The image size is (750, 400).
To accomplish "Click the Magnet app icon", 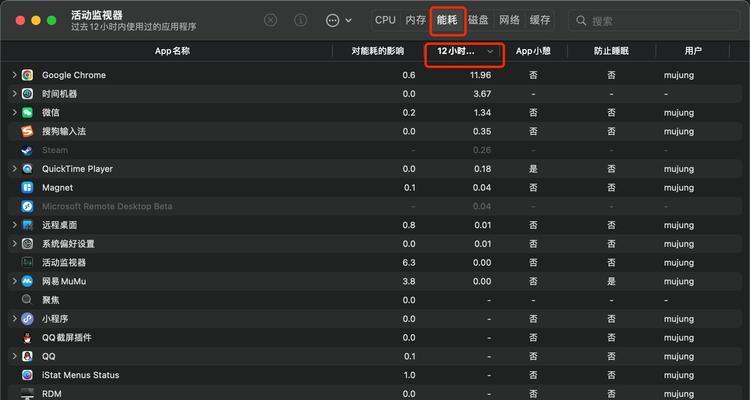I will pos(27,188).
